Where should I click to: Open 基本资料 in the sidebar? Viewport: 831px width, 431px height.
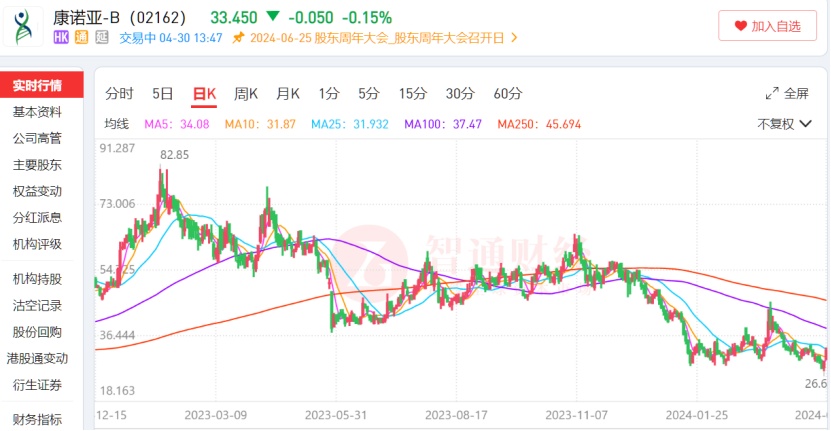point(37,112)
